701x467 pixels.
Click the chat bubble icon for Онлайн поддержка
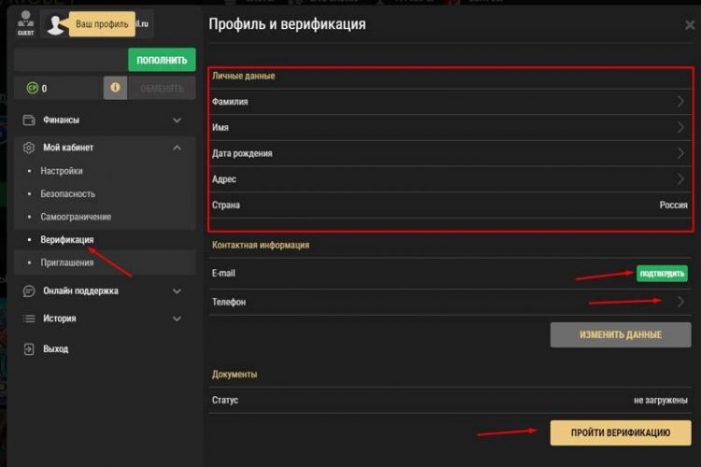click(29, 291)
